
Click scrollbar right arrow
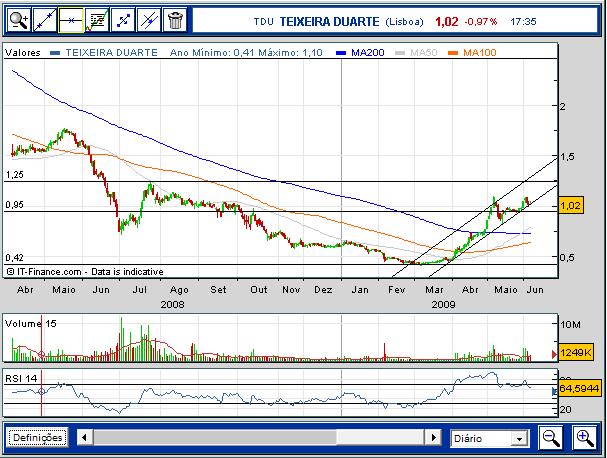[434, 438]
